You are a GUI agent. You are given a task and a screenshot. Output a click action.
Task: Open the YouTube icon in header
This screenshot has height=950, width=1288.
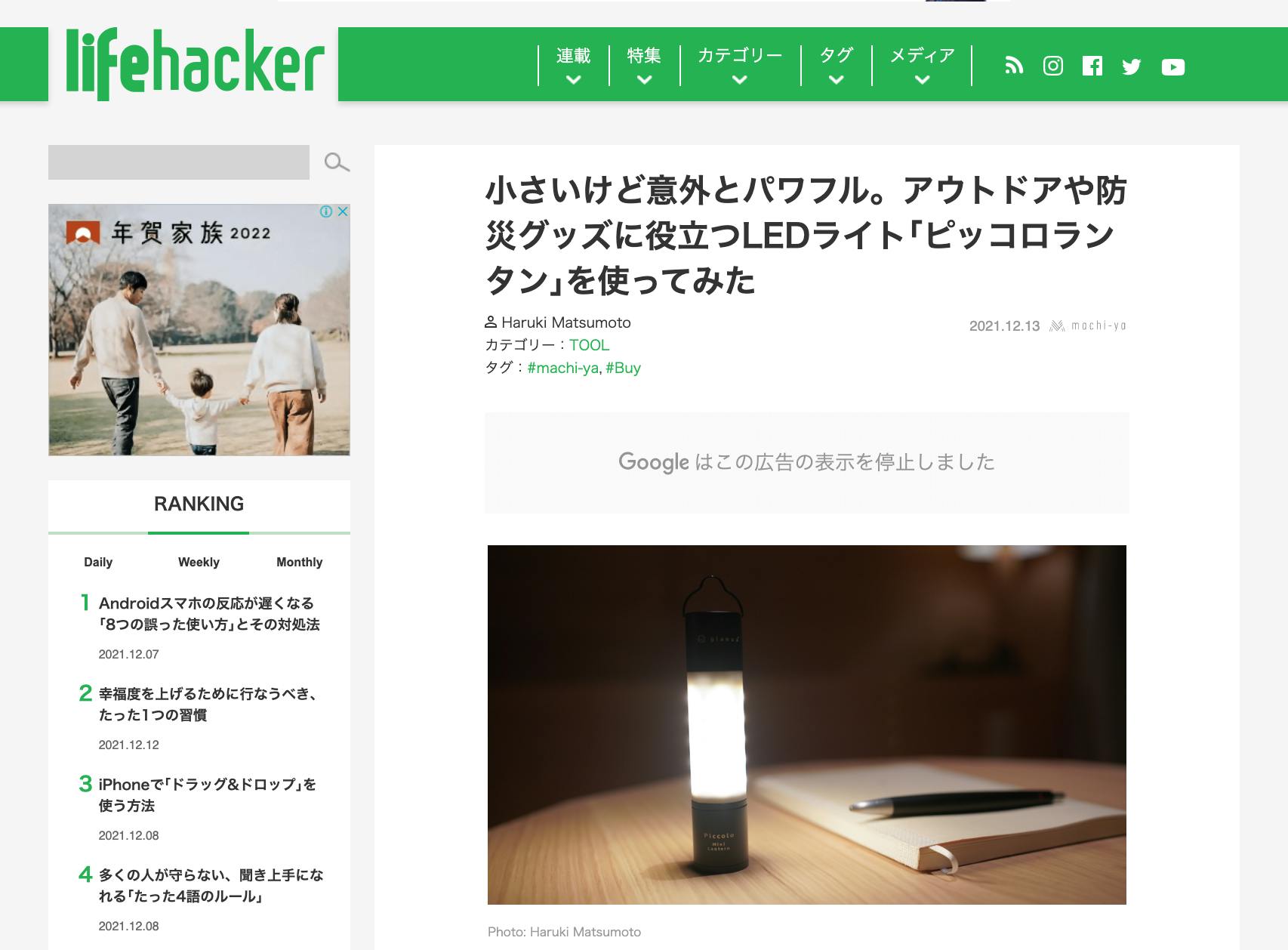pyautogui.click(x=1173, y=67)
